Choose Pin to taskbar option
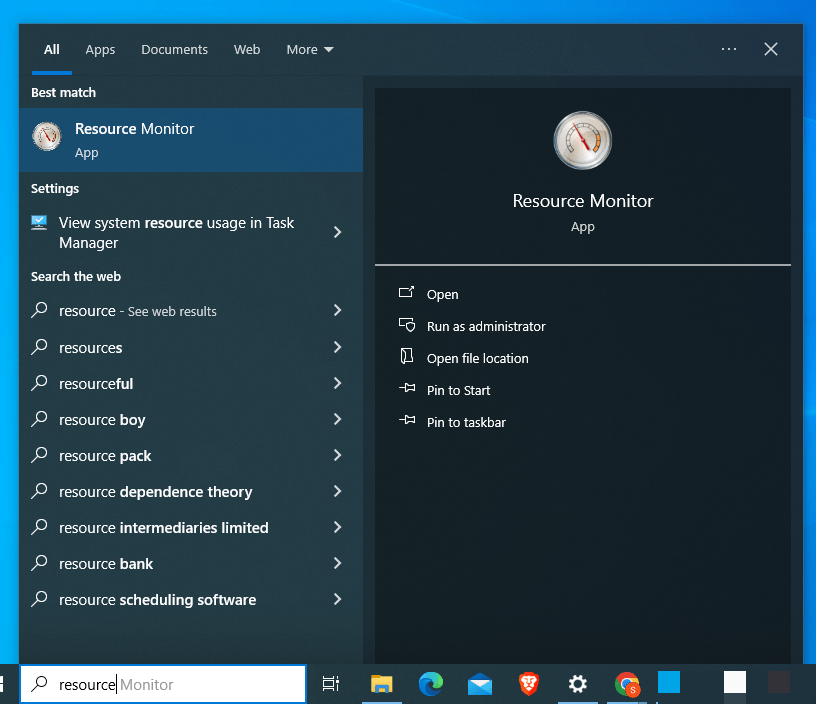 click(465, 422)
